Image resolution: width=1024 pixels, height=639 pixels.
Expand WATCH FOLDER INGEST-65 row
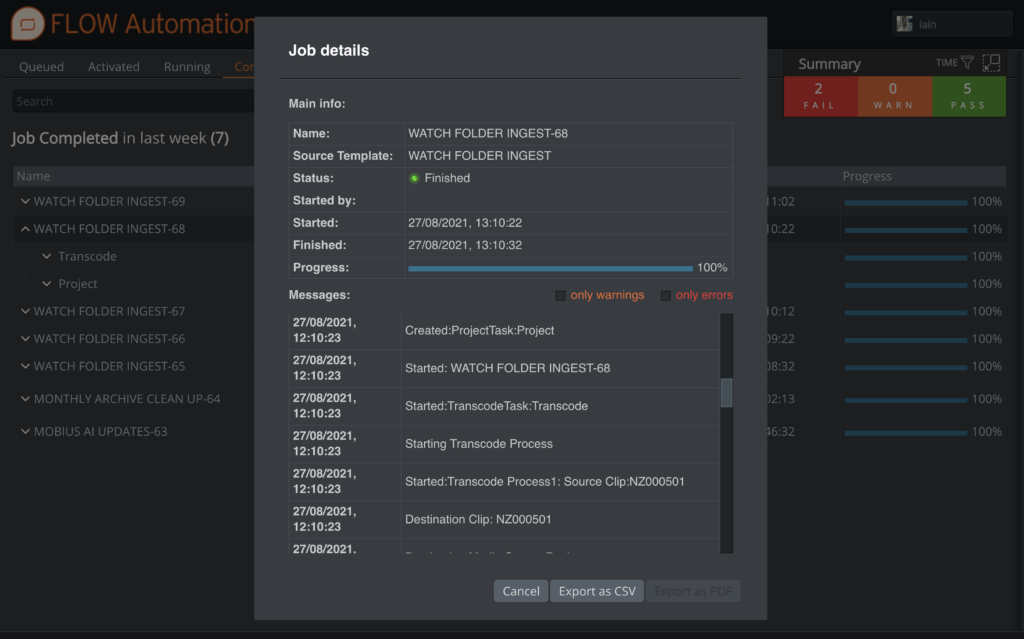25,366
